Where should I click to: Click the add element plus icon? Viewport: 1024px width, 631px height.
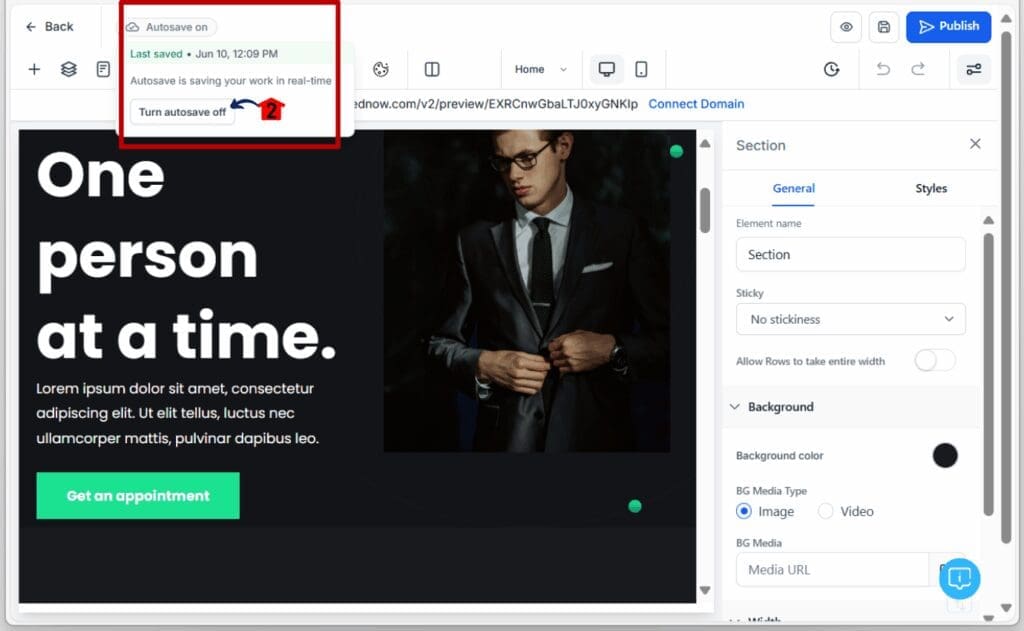point(34,69)
